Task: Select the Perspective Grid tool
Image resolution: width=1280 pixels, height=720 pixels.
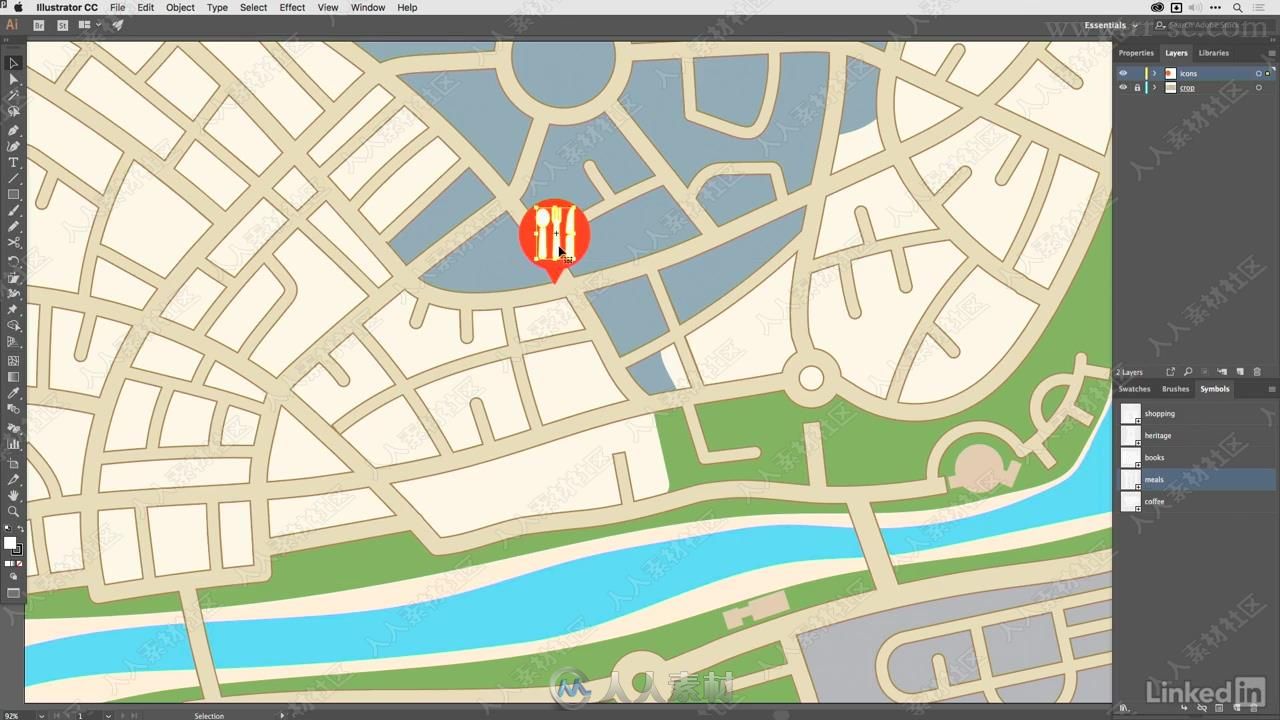Action: pos(13,341)
